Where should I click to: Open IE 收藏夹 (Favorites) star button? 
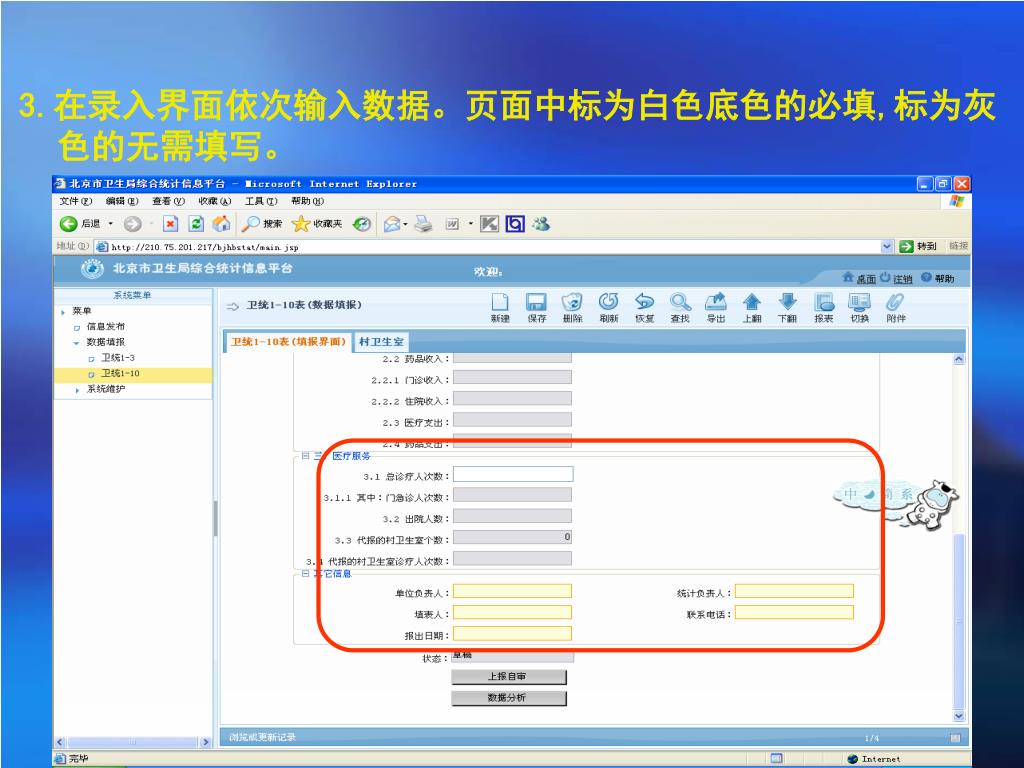317,224
